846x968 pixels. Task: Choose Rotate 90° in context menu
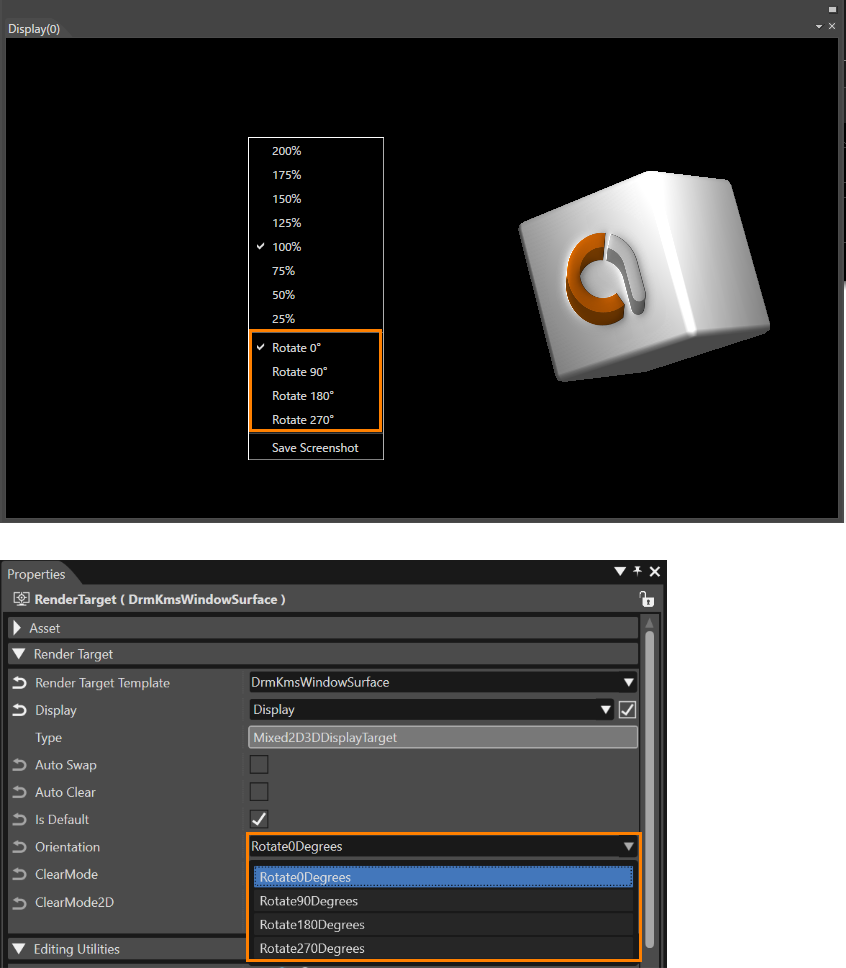pyautogui.click(x=316, y=372)
